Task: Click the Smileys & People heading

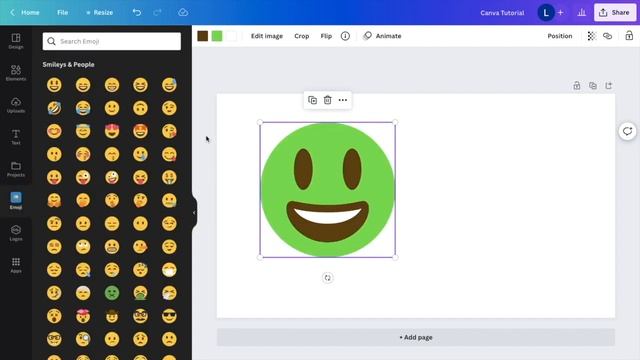Action: point(68,64)
